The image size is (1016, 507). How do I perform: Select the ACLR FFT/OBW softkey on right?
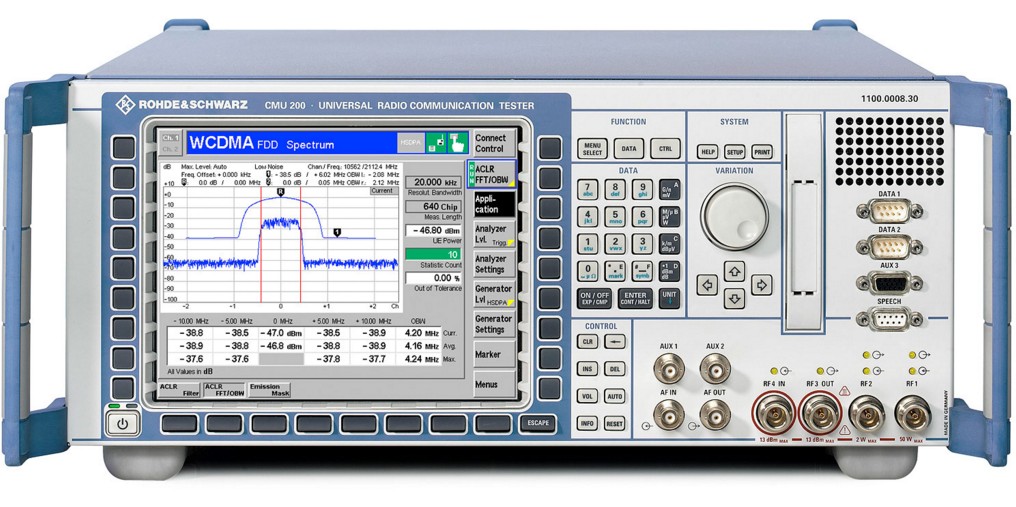point(494,174)
